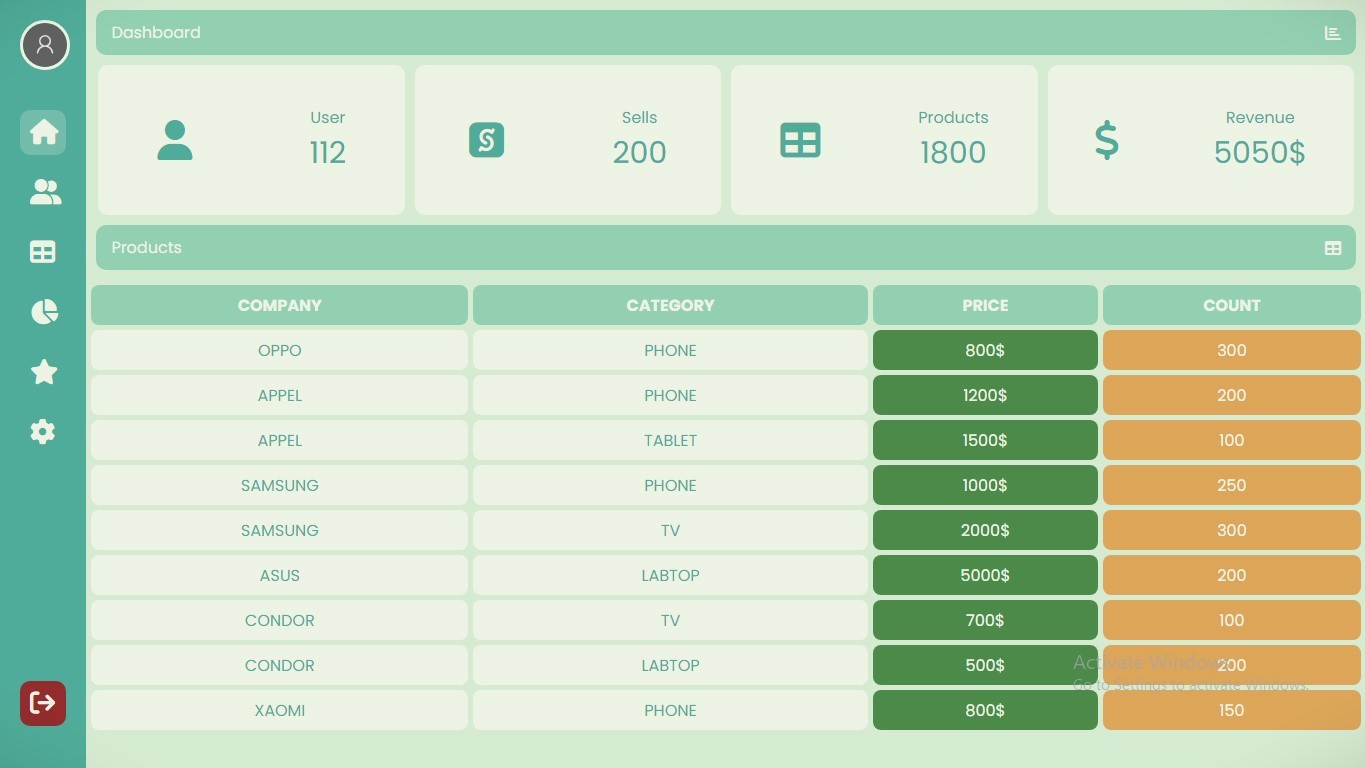The height and width of the screenshot is (768, 1365).
Task: Click the star favorites sidebar icon
Action: 44,372
